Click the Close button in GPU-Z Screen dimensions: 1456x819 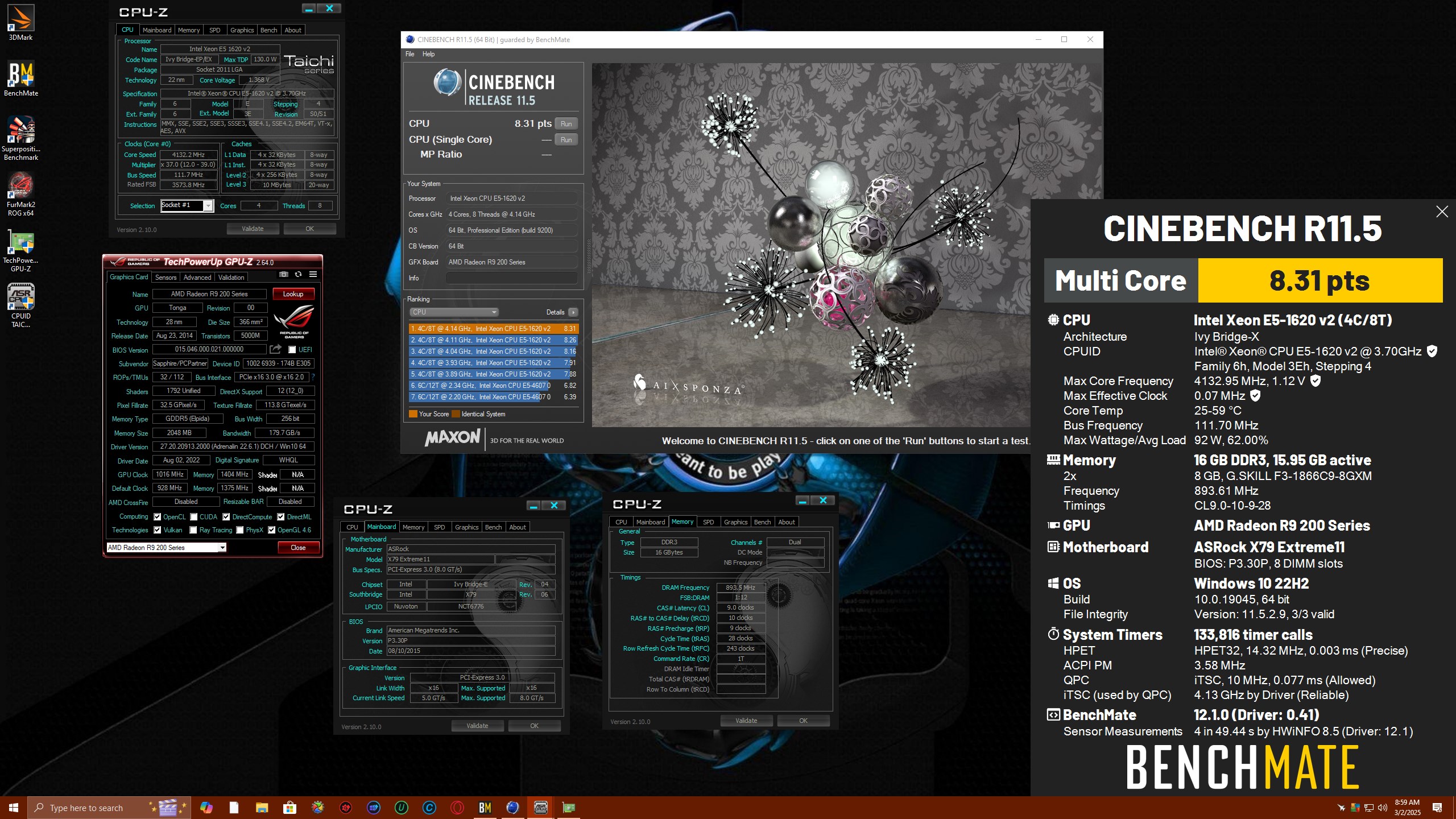[x=298, y=548]
